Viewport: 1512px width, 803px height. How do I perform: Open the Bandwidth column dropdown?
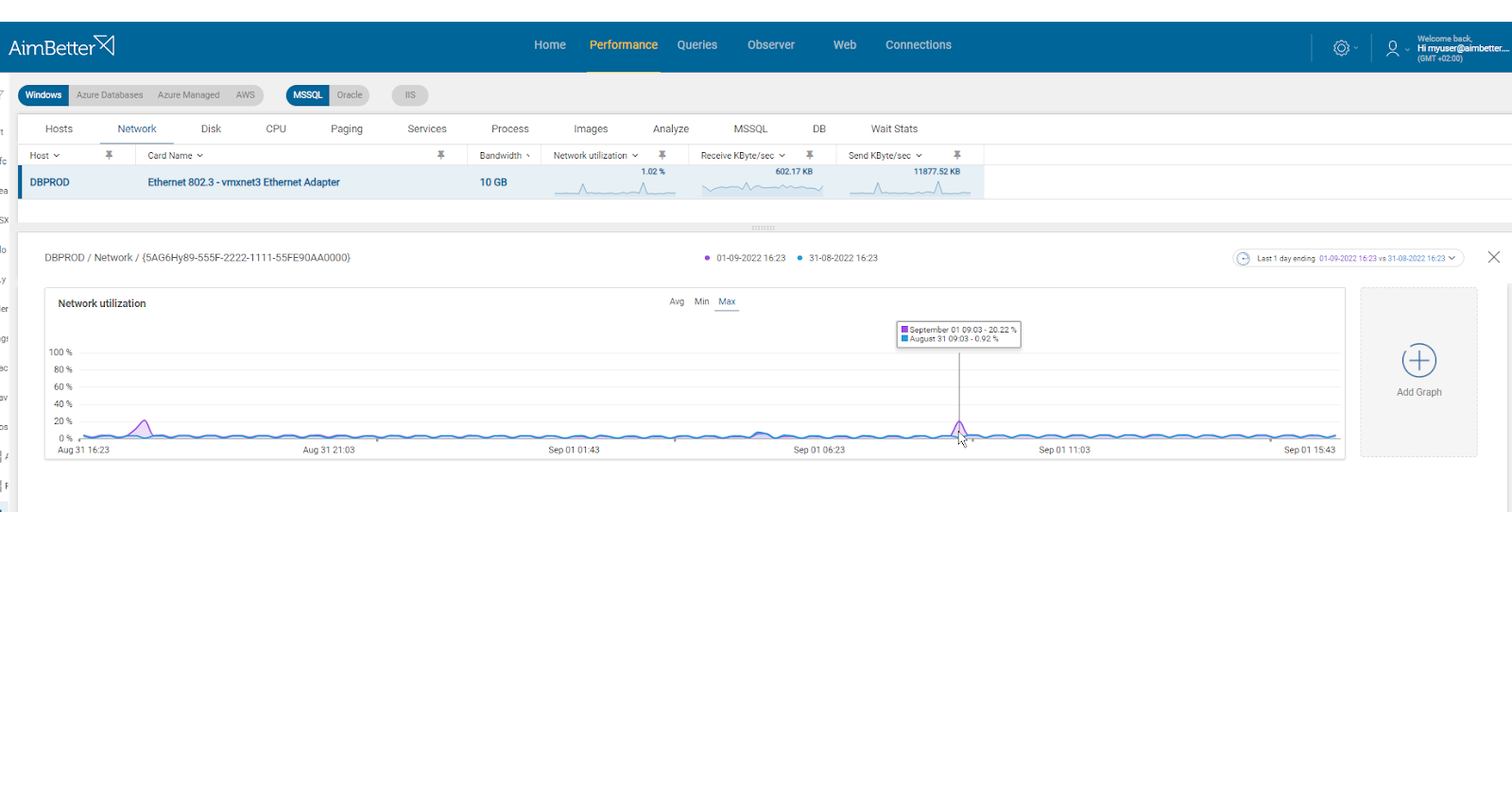click(x=528, y=156)
